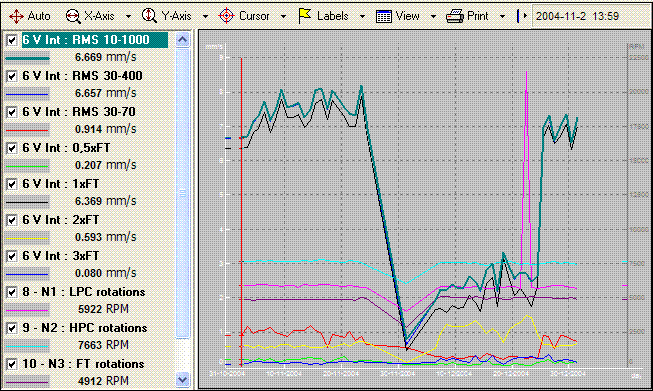The height and width of the screenshot is (391, 653).
Task: Toggle the 6 V Int : 3xFT checkbox
Action: pos(12,256)
